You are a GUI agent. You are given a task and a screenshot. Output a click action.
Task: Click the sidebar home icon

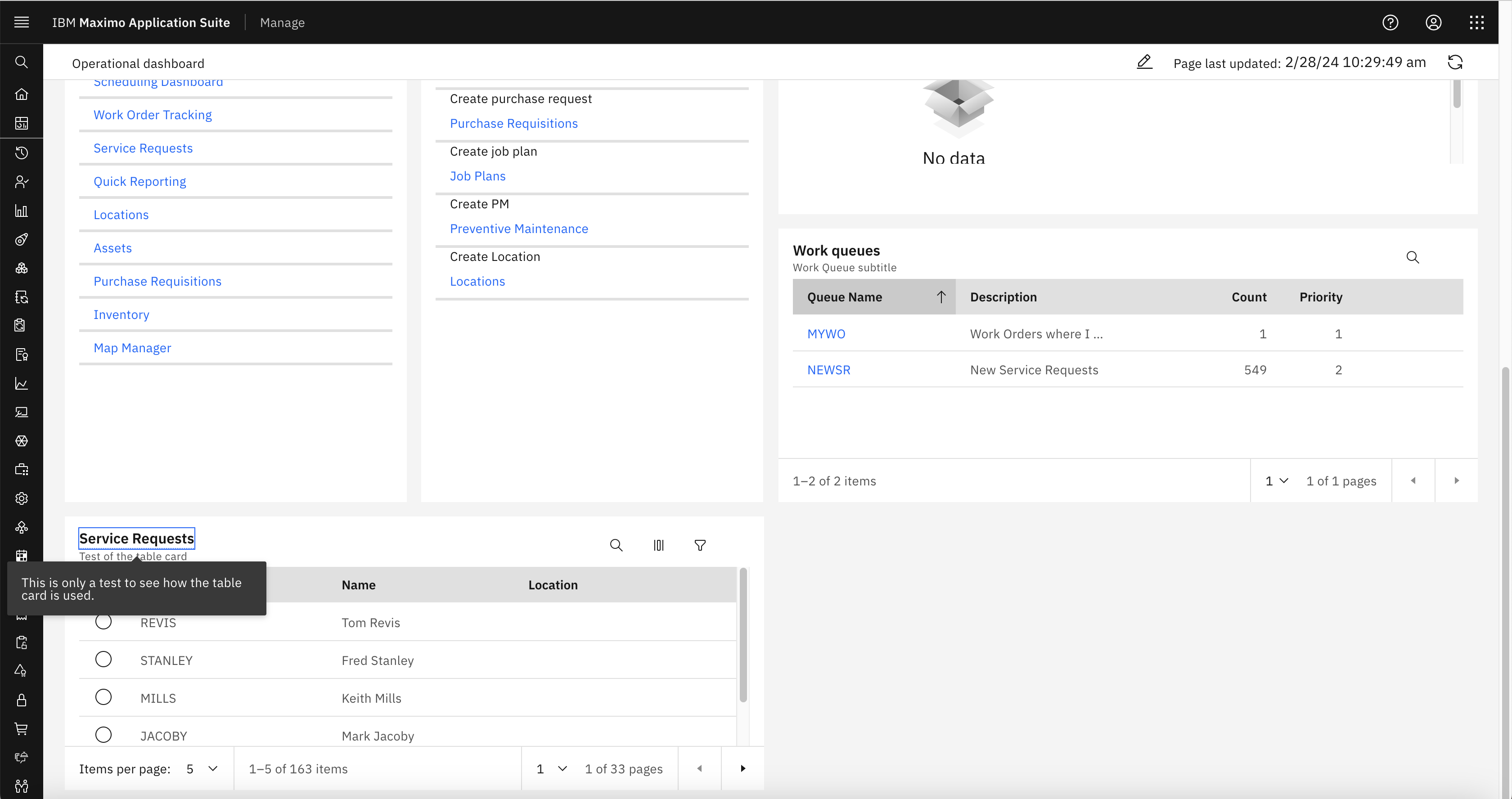(x=22, y=94)
